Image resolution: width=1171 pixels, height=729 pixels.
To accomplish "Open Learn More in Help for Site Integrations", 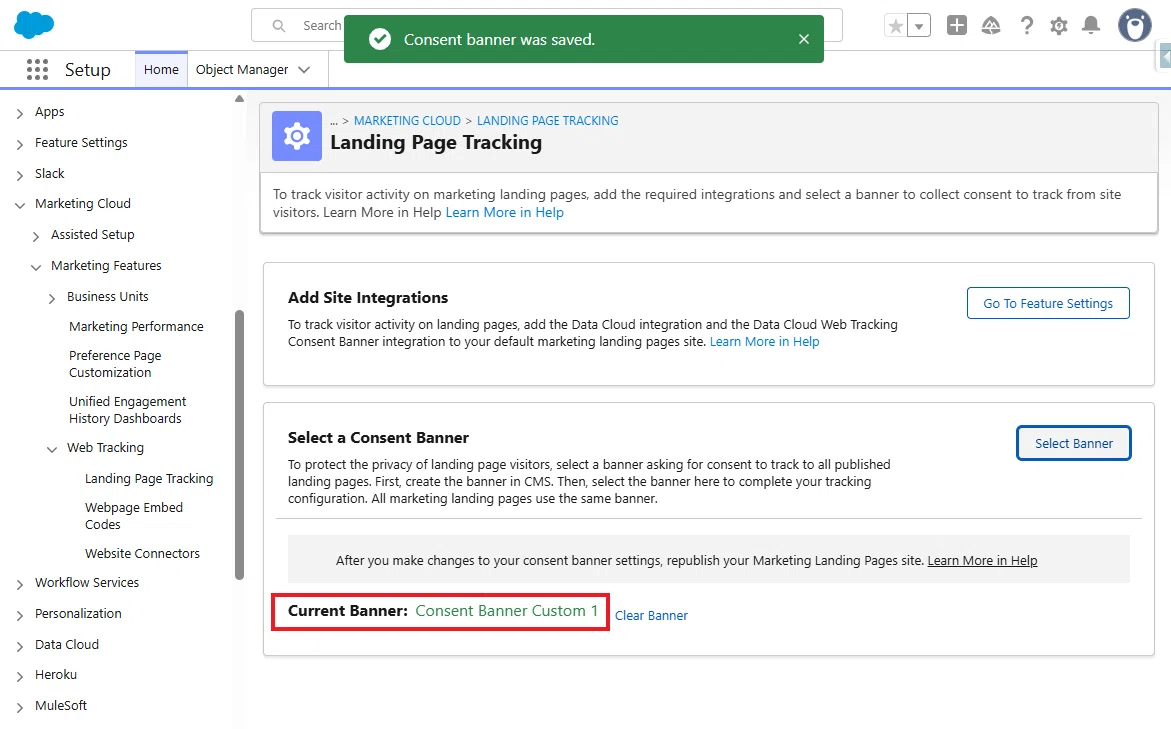I will pyautogui.click(x=764, y=341).
